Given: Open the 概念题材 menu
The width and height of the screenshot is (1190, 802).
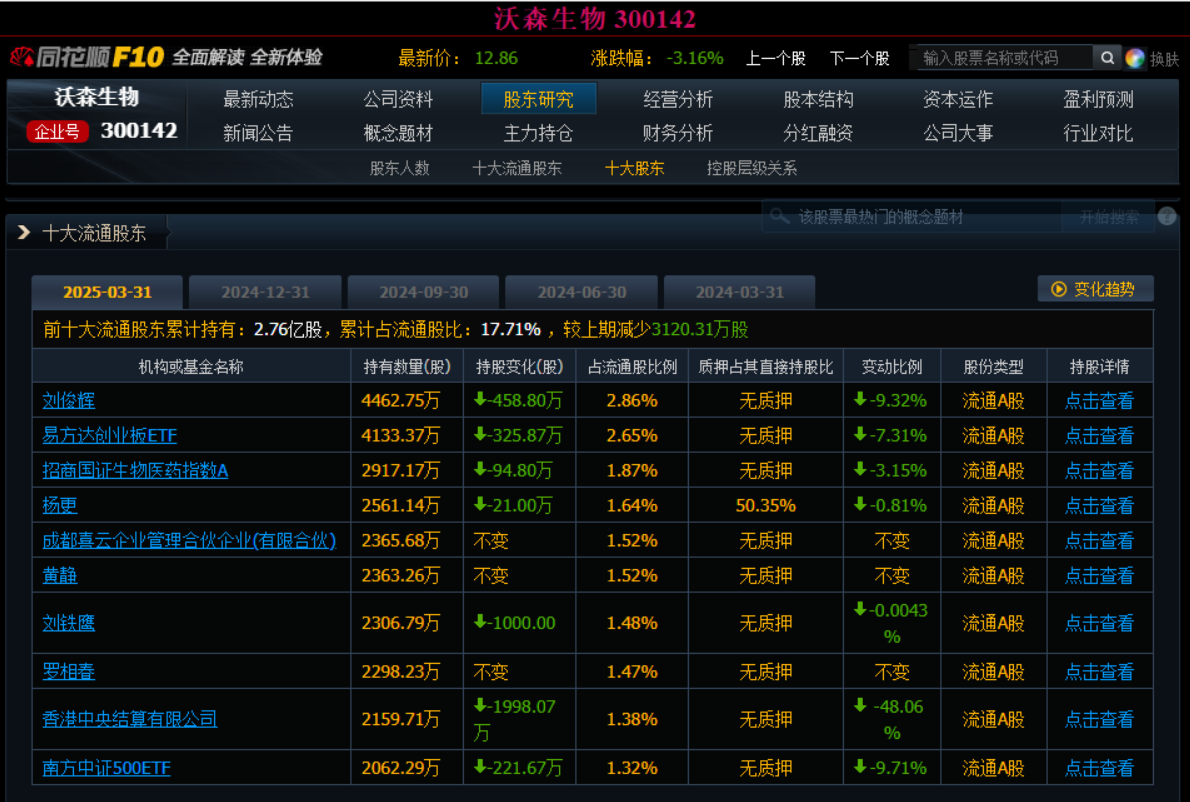Looking at the screenshot, I should [x=398, y=134].
